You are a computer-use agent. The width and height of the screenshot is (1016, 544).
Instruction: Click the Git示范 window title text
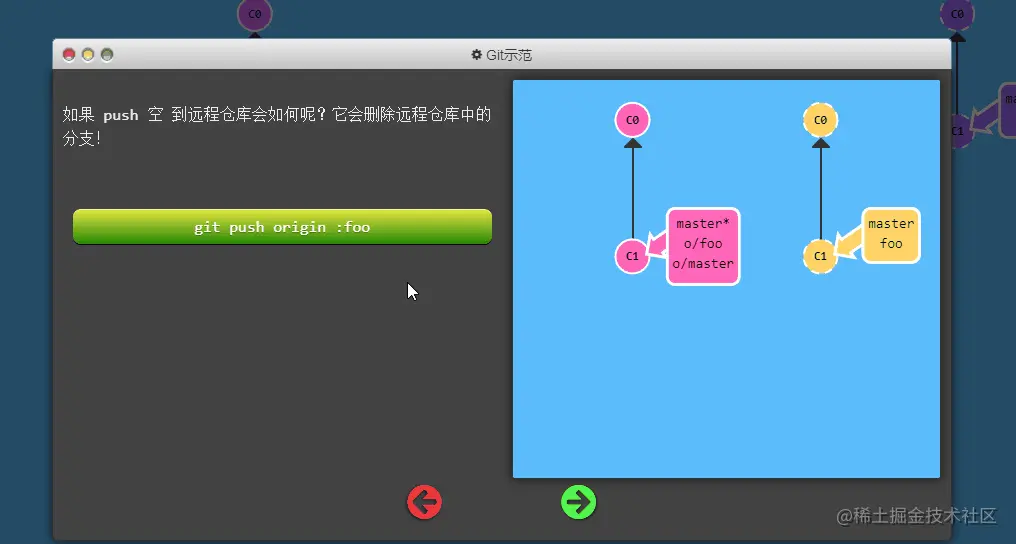pos(509,55)
